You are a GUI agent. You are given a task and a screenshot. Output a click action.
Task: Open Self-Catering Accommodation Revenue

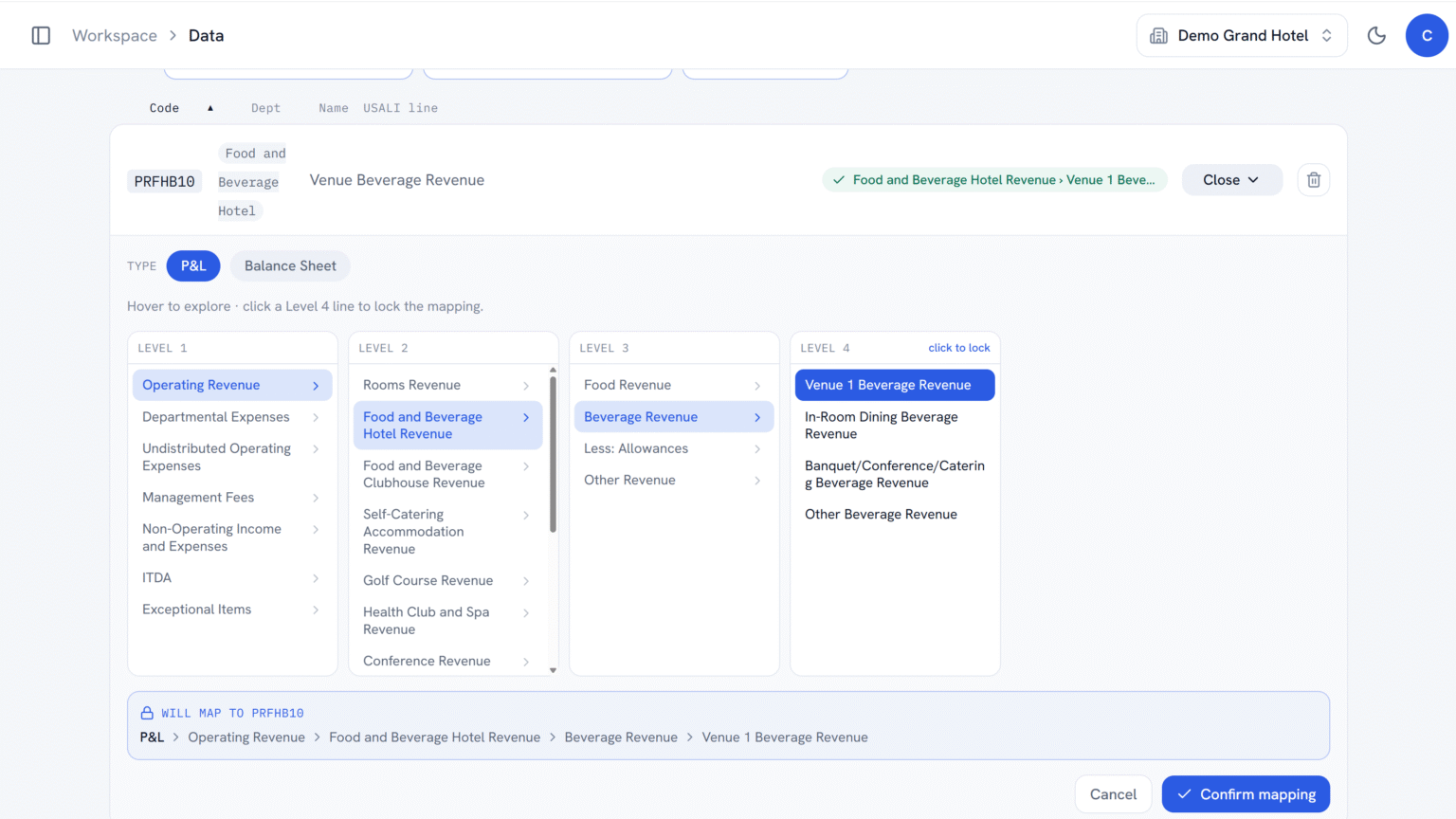[447, 532]
